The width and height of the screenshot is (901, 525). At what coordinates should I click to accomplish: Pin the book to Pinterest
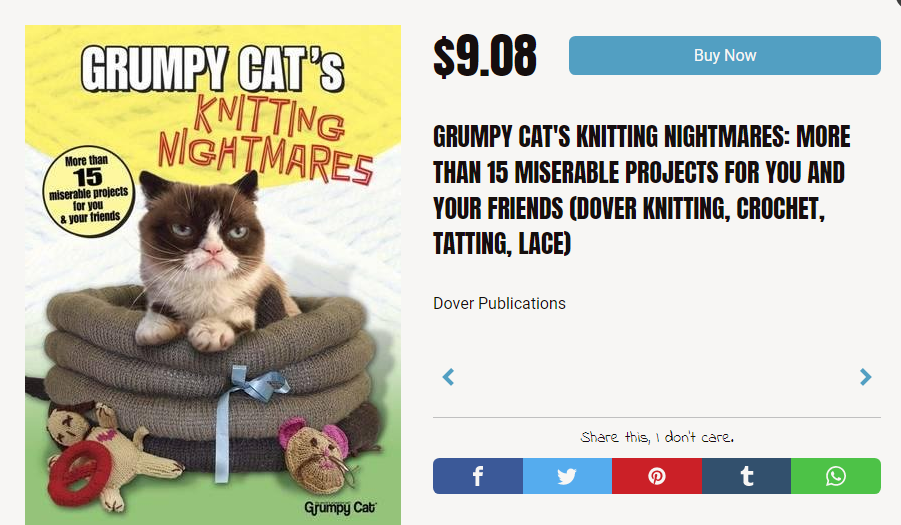point(656,476)
